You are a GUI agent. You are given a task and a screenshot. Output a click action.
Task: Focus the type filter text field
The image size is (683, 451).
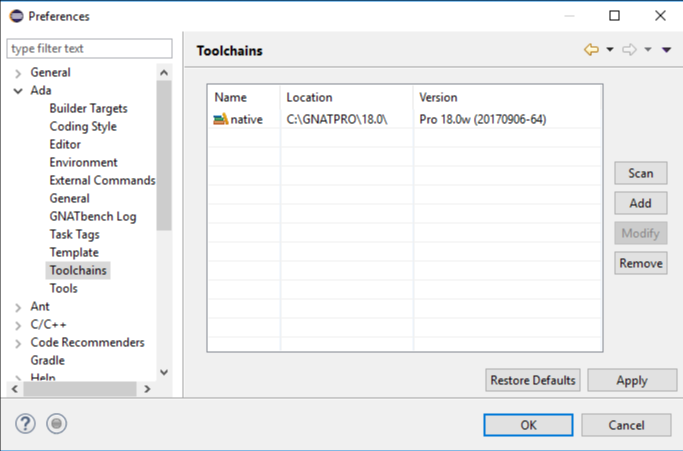click(x=89, y=48)
